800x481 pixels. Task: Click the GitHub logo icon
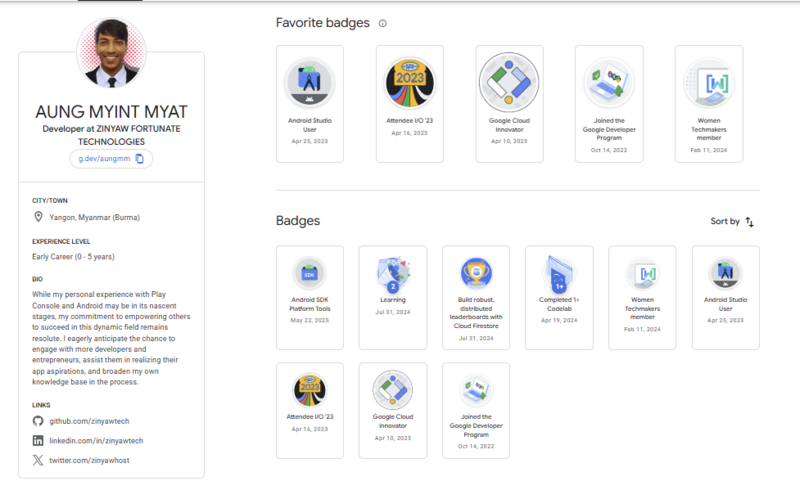click(x=38, y=421)
